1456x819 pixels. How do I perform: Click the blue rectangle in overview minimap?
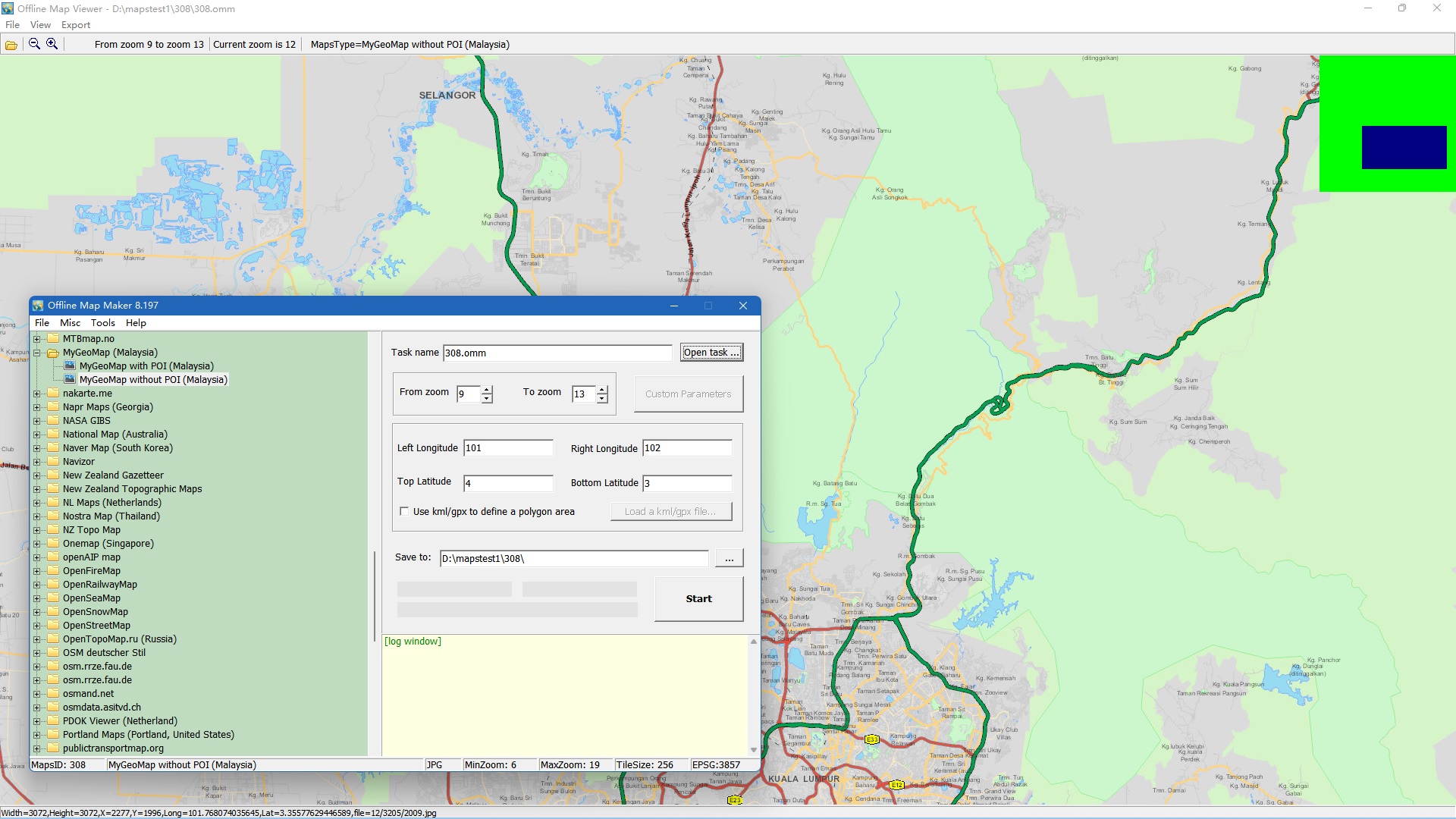coord(1404,147)
